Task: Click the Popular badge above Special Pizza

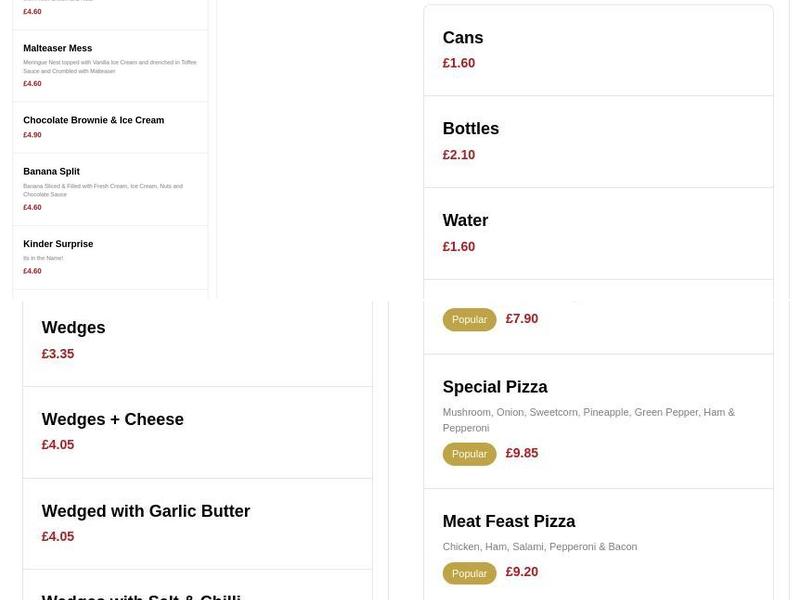Action: (x=469, y=319)
